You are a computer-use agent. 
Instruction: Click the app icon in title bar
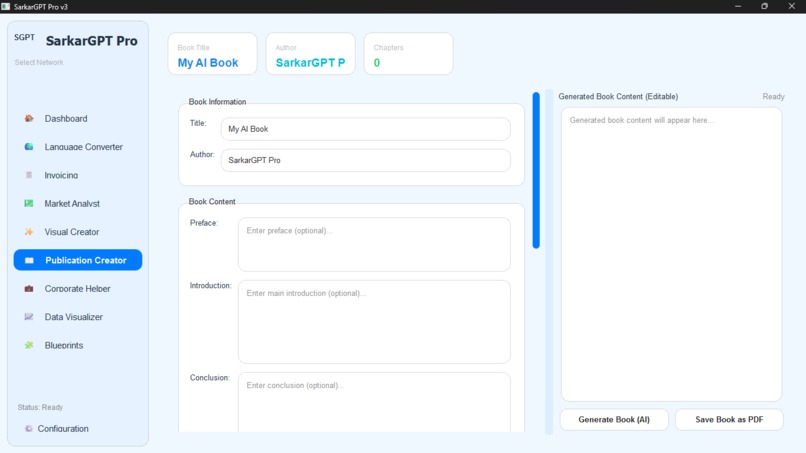(6, 6)
